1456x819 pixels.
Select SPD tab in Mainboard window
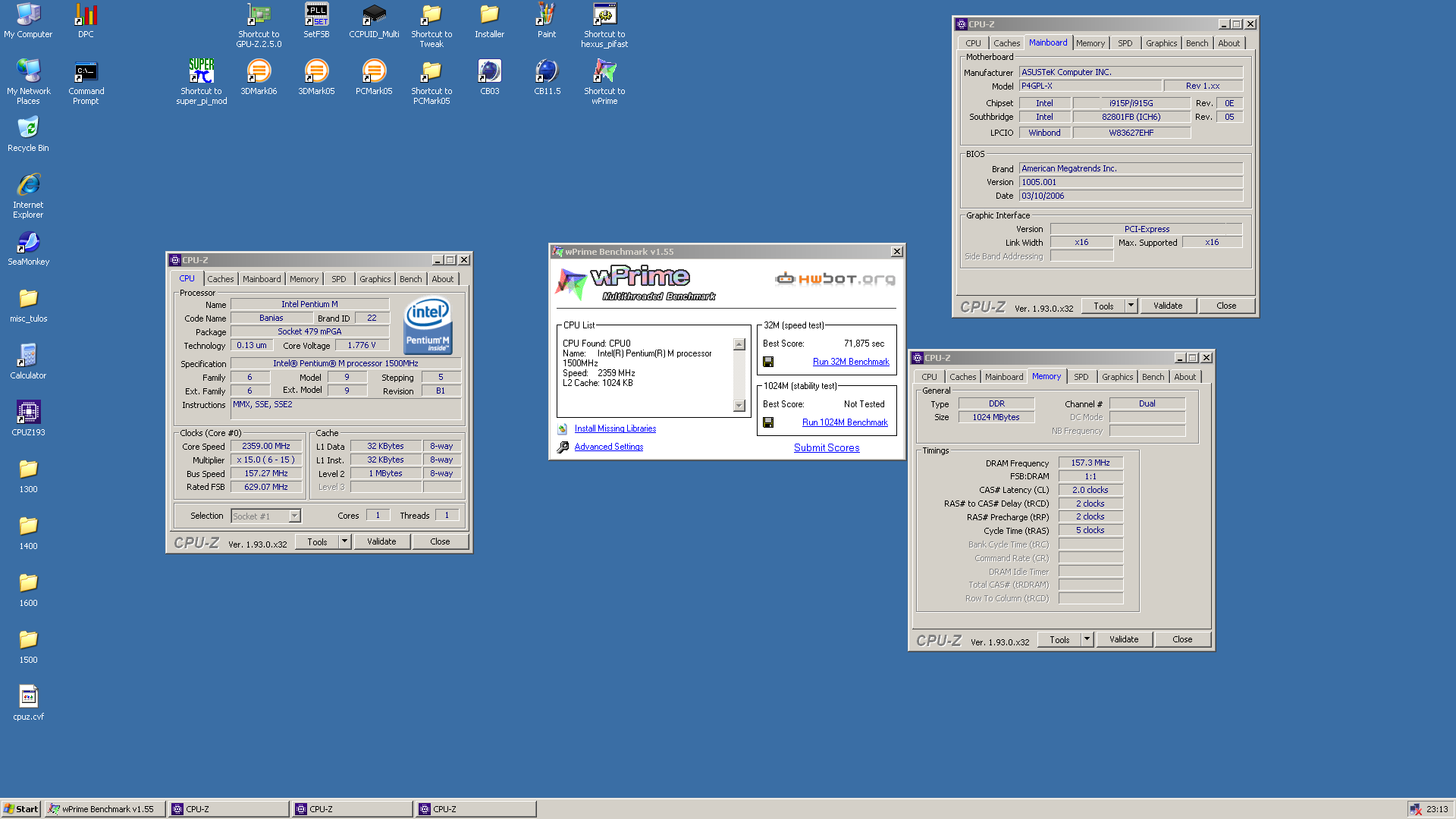point(1125,43)
